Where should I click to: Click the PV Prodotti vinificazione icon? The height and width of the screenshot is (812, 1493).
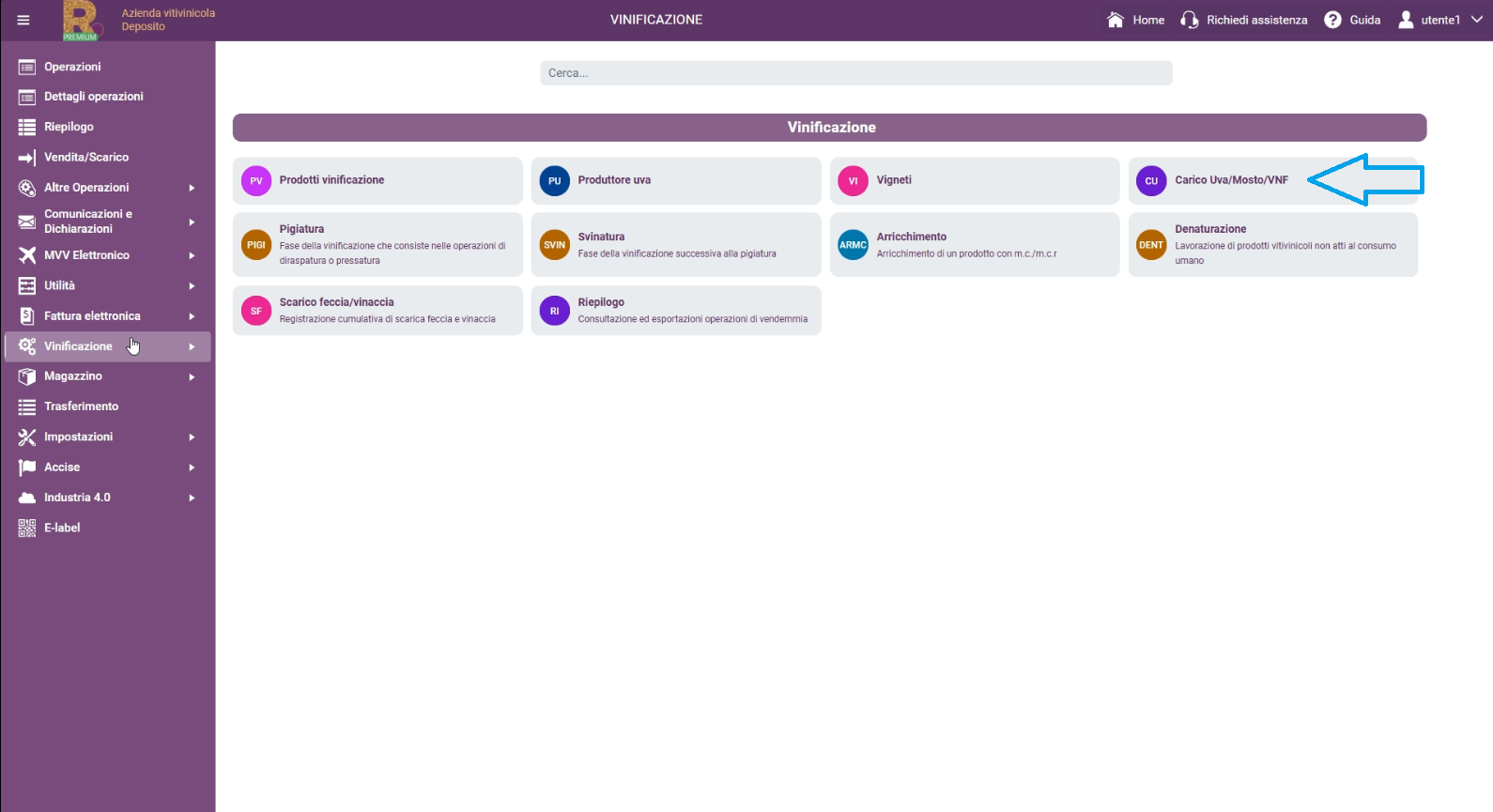[x=256, y=181]
